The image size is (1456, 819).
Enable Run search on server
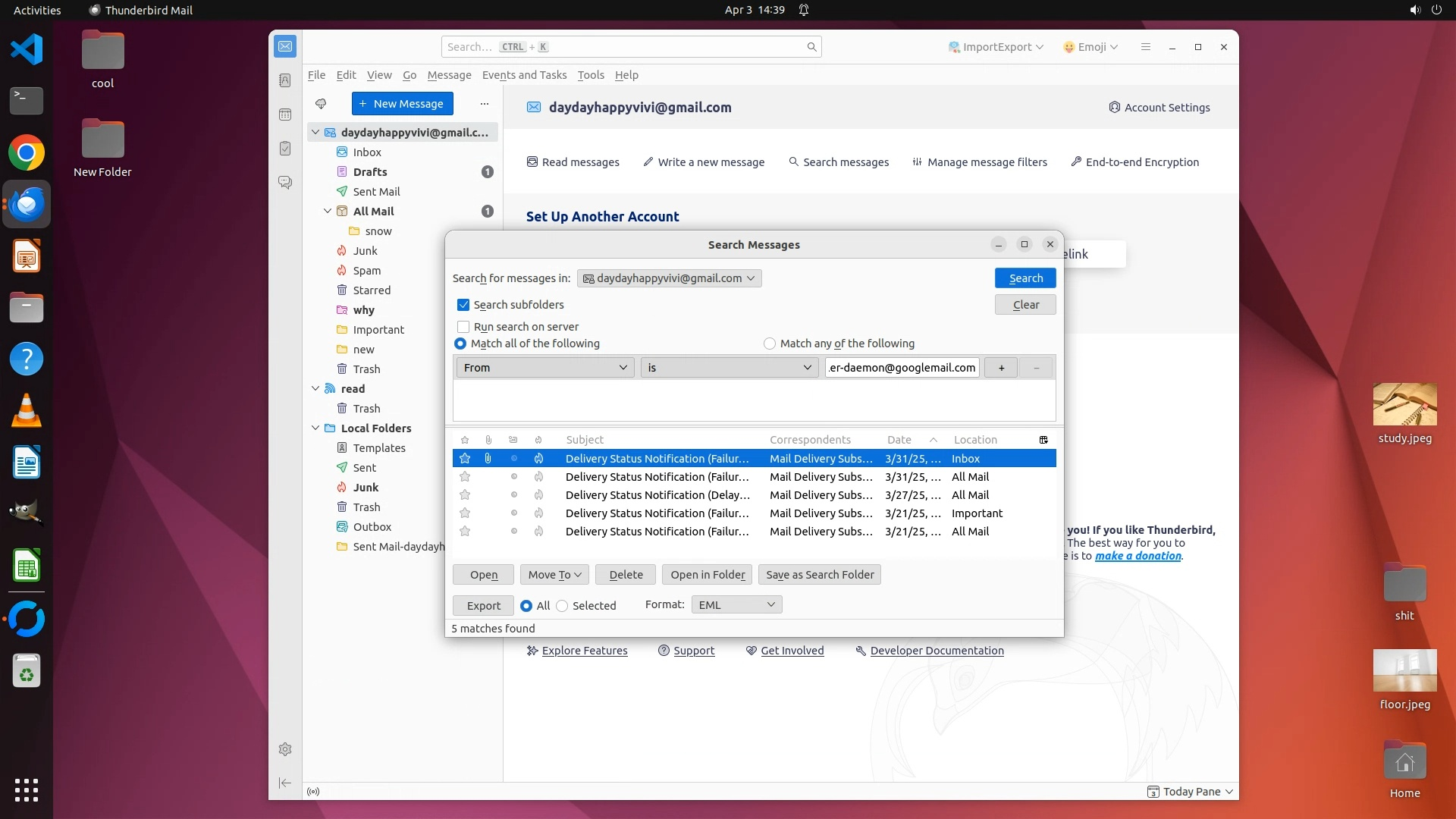tap(463, 327)
